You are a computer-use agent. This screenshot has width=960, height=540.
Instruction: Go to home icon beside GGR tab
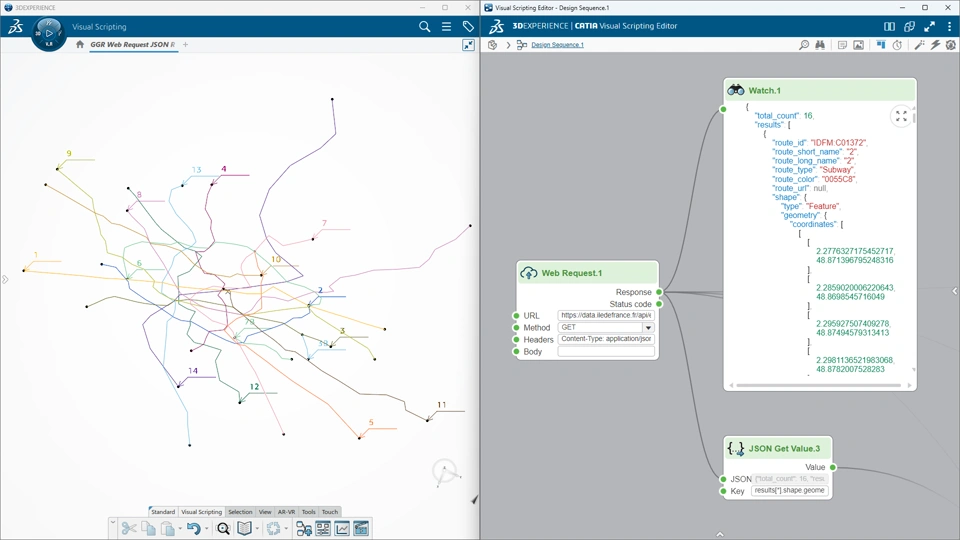[x=80, y=44]
